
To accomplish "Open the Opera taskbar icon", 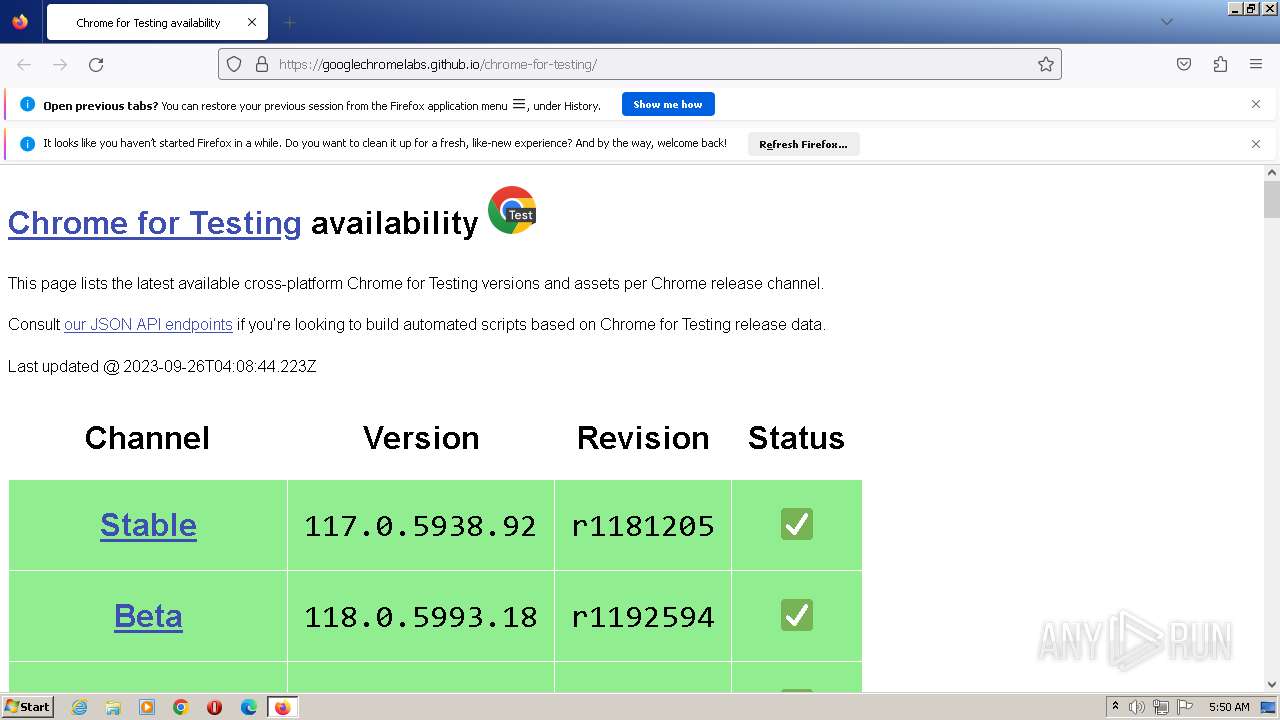I will (x=215, y=707).
